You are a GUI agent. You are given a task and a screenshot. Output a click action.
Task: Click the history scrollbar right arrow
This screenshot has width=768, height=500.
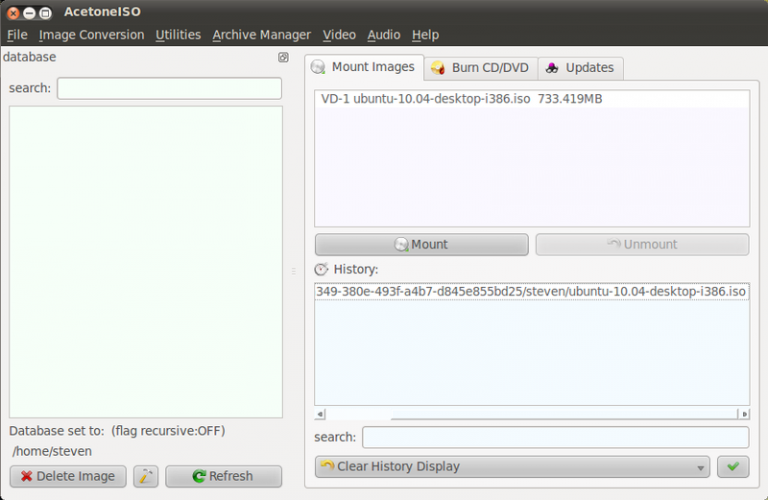[743, 414]
